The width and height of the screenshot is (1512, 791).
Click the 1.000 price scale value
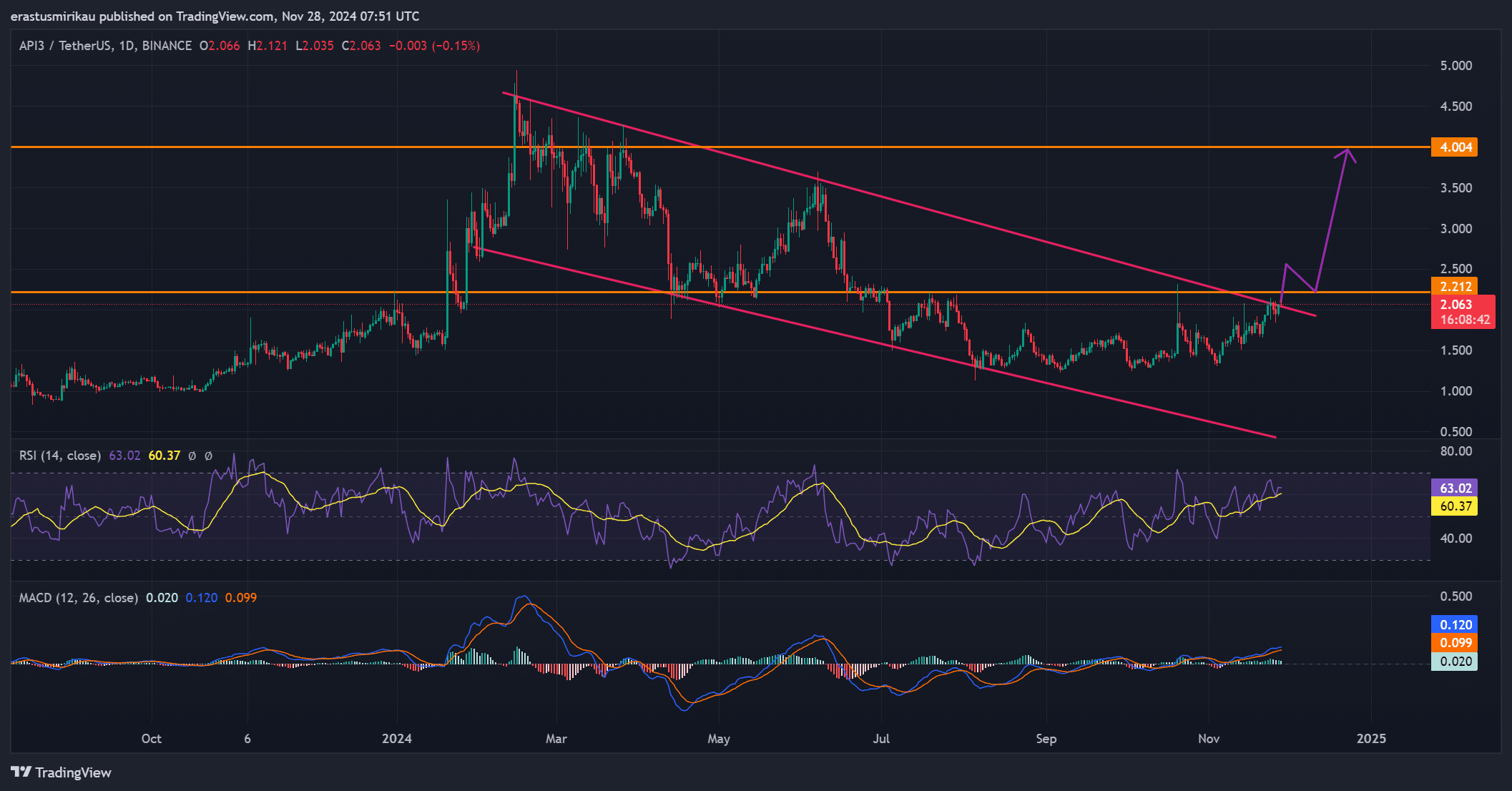point(1456,391)
